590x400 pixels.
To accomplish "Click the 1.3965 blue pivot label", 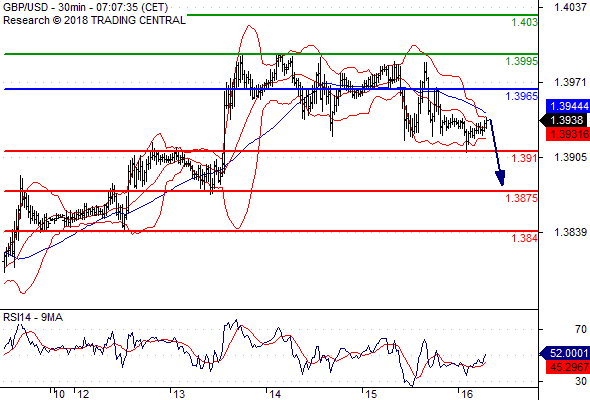I will 522,96.
